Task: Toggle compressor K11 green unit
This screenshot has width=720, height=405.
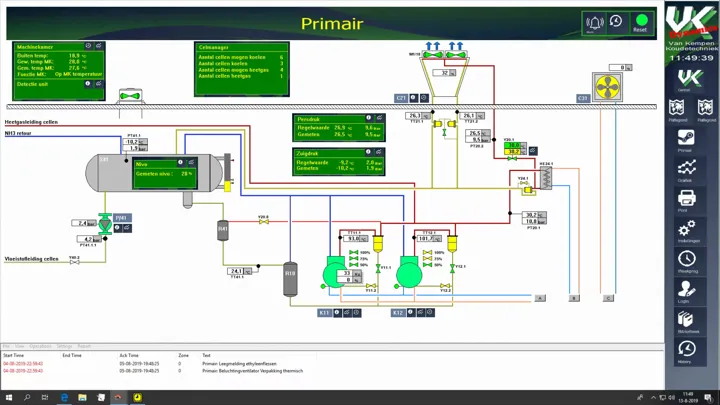Action: click(336, 272)
